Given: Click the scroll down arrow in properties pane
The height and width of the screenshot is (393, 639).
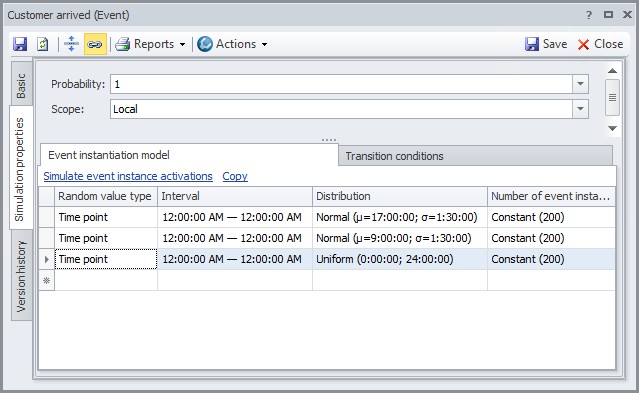Looking at the screenshot, I should (x=612, y=128).
